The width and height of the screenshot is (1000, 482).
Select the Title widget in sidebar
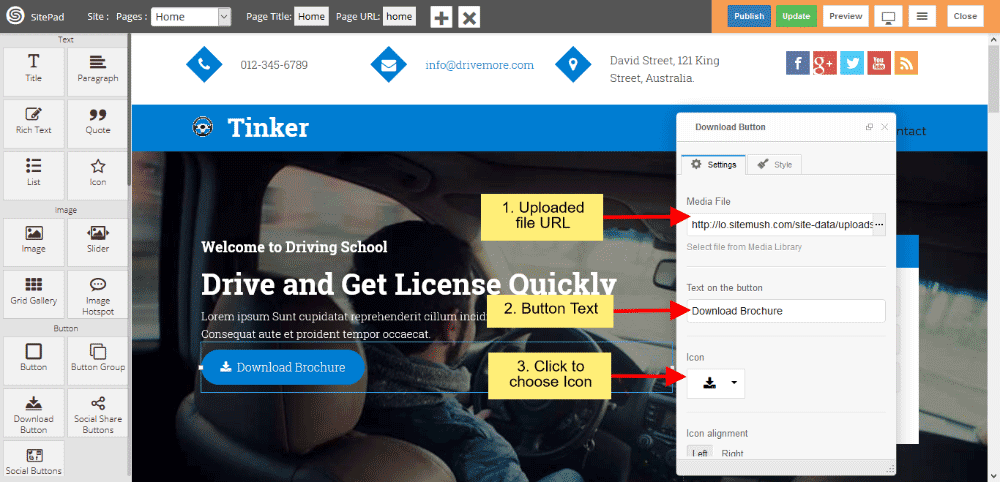34,68
